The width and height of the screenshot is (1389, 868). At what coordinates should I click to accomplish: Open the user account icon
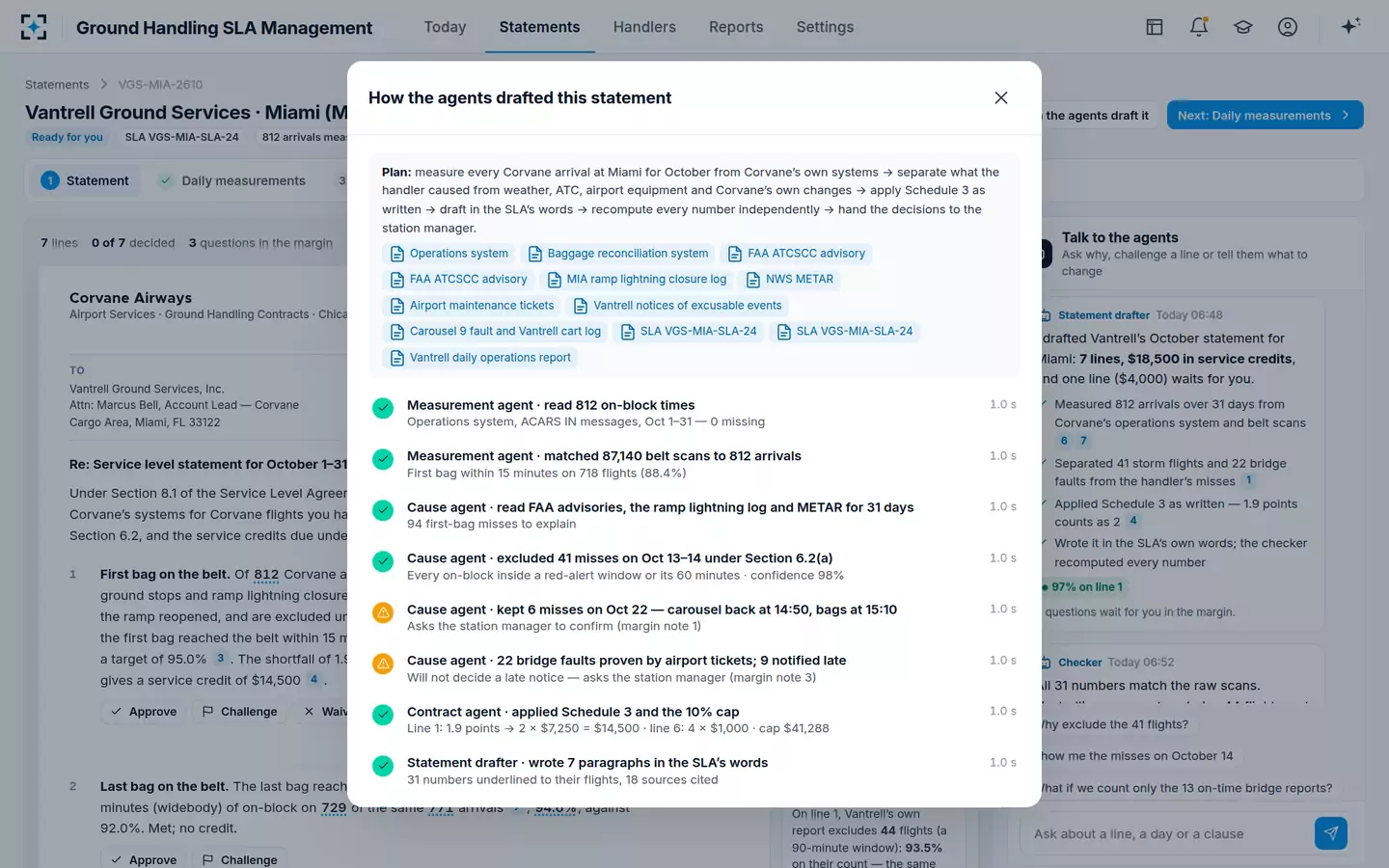click(x=1288, y=27)
